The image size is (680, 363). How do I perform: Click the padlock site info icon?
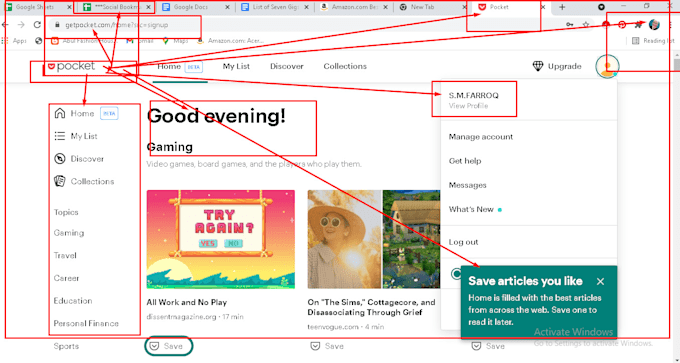(x=57, y=25)
